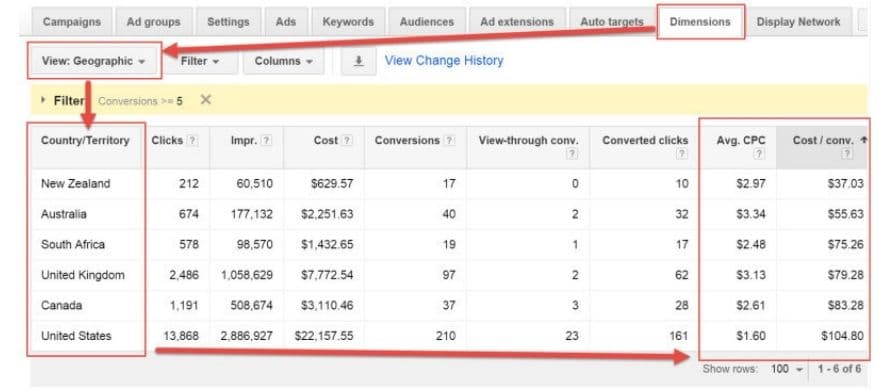The height and width of the screenshot is (390, 890).
Task: Download the report with the download icon
Action: tap(358, 61)
